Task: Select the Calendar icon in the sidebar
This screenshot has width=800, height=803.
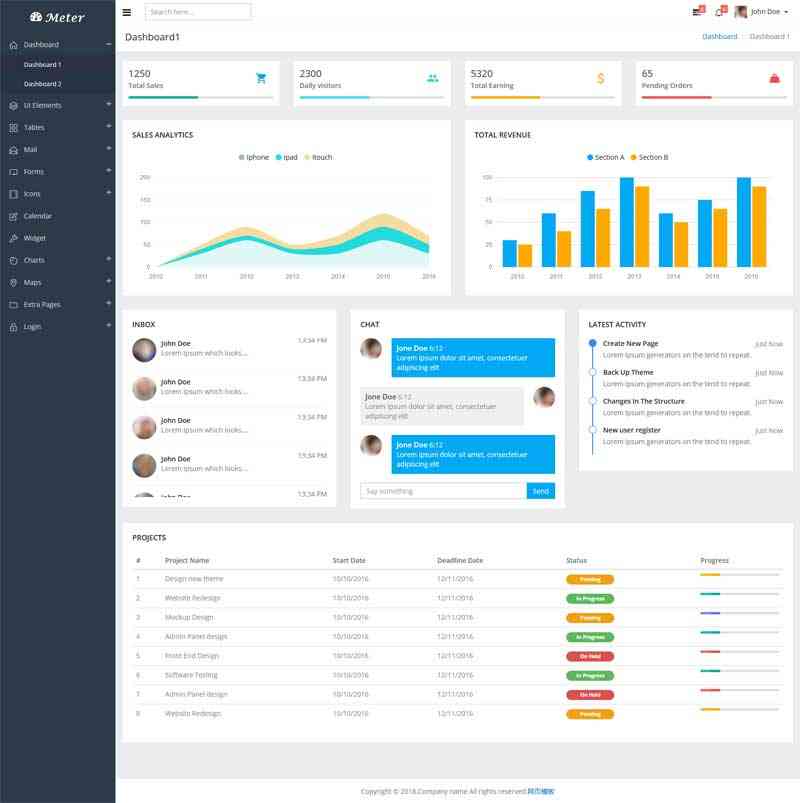Action: click(x=14, y=215)
